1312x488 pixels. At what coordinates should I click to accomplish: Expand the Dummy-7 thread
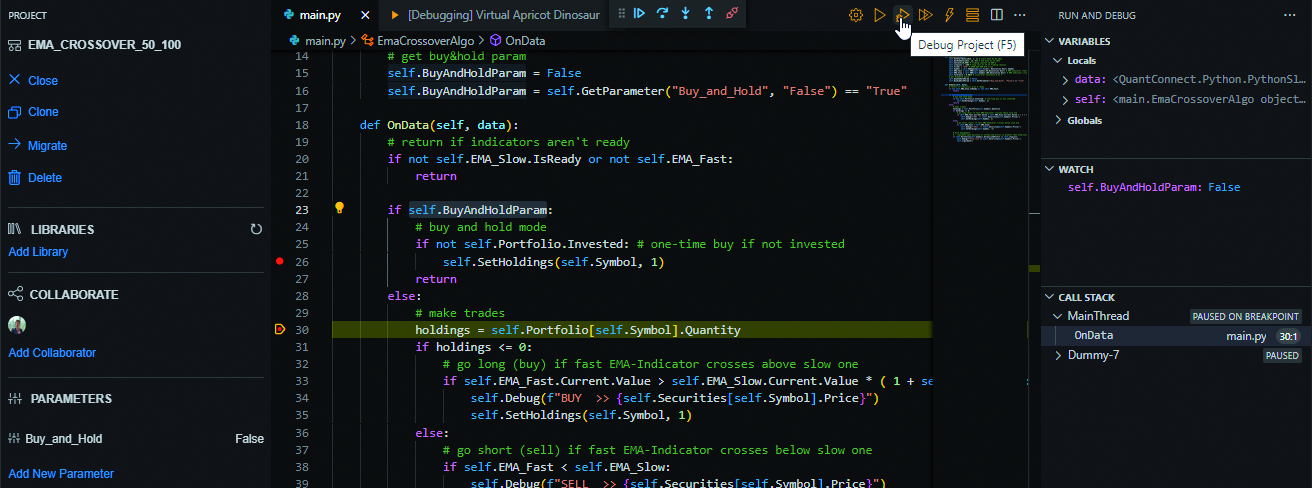click(x=1060, y=355)
